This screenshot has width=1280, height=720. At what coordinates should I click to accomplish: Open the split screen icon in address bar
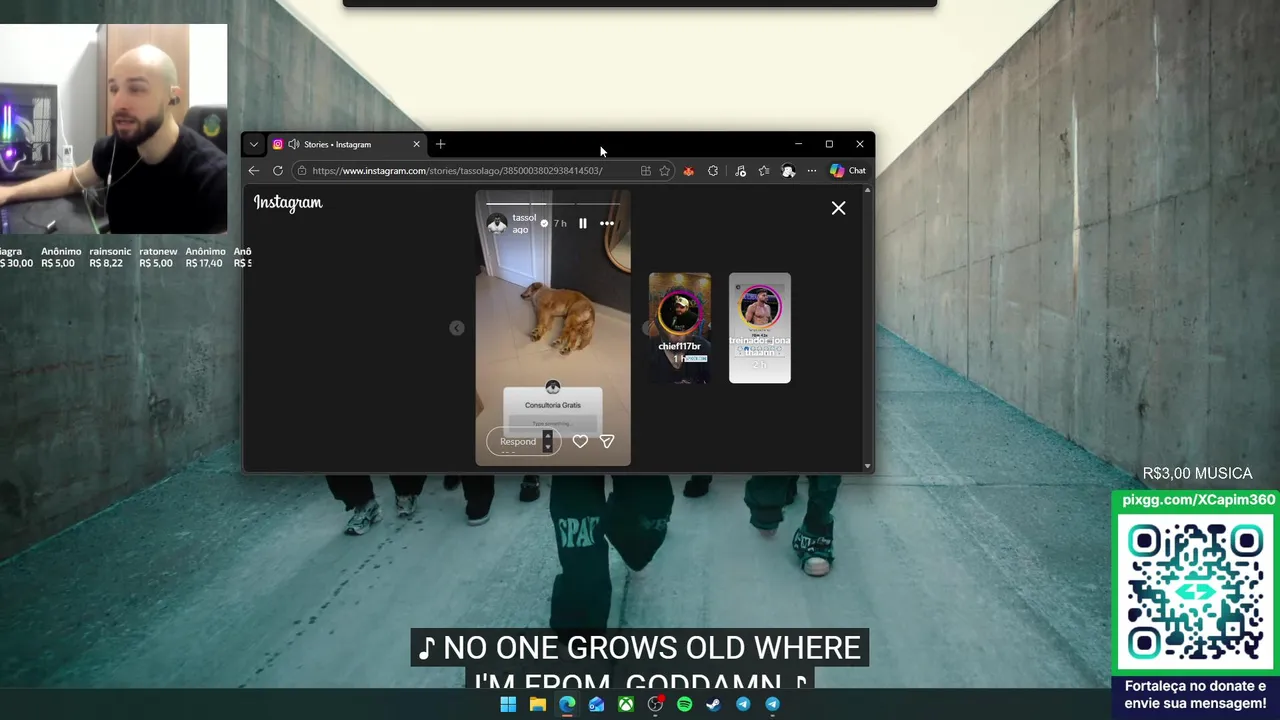(646, 171)
